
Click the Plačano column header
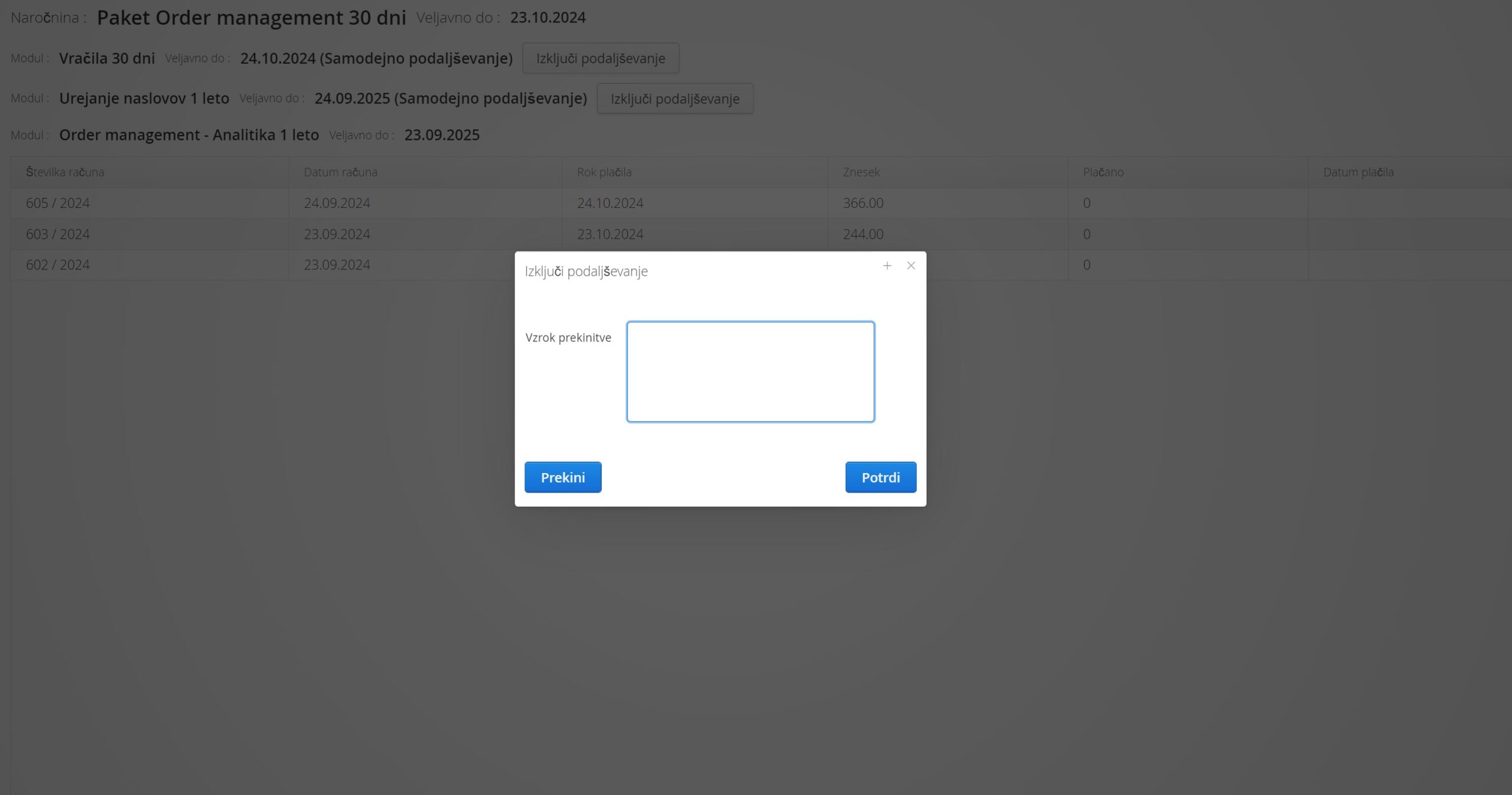click(1103, 172)
